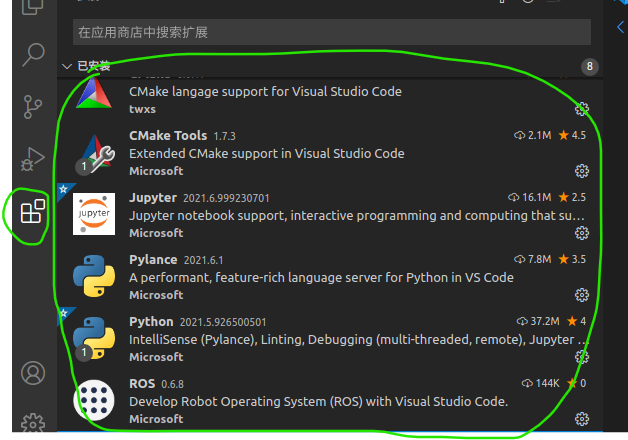The width and height of the screenshot is (628, 440).
Task: Click Jupyter recommended star ribbon
Action: pyautogui.click(x=64, y=189)
